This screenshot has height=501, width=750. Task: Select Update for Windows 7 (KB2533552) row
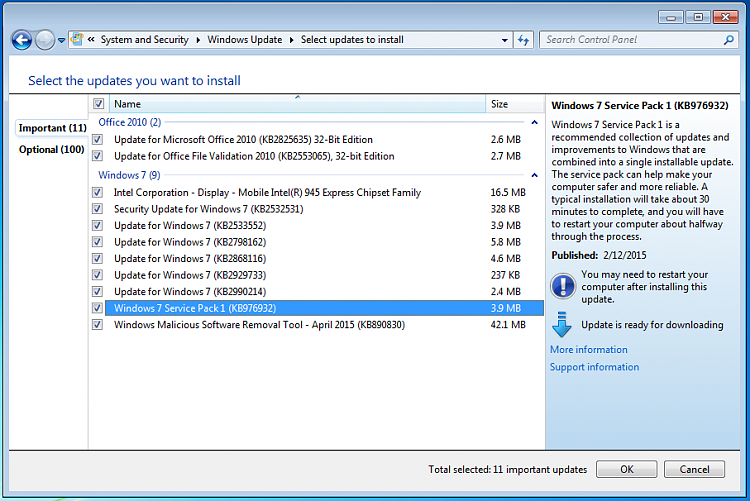[x=324, y=225]
